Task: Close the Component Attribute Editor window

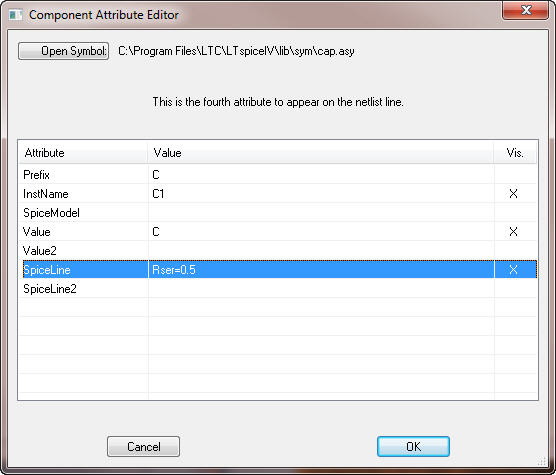Action: pos(526,10)
